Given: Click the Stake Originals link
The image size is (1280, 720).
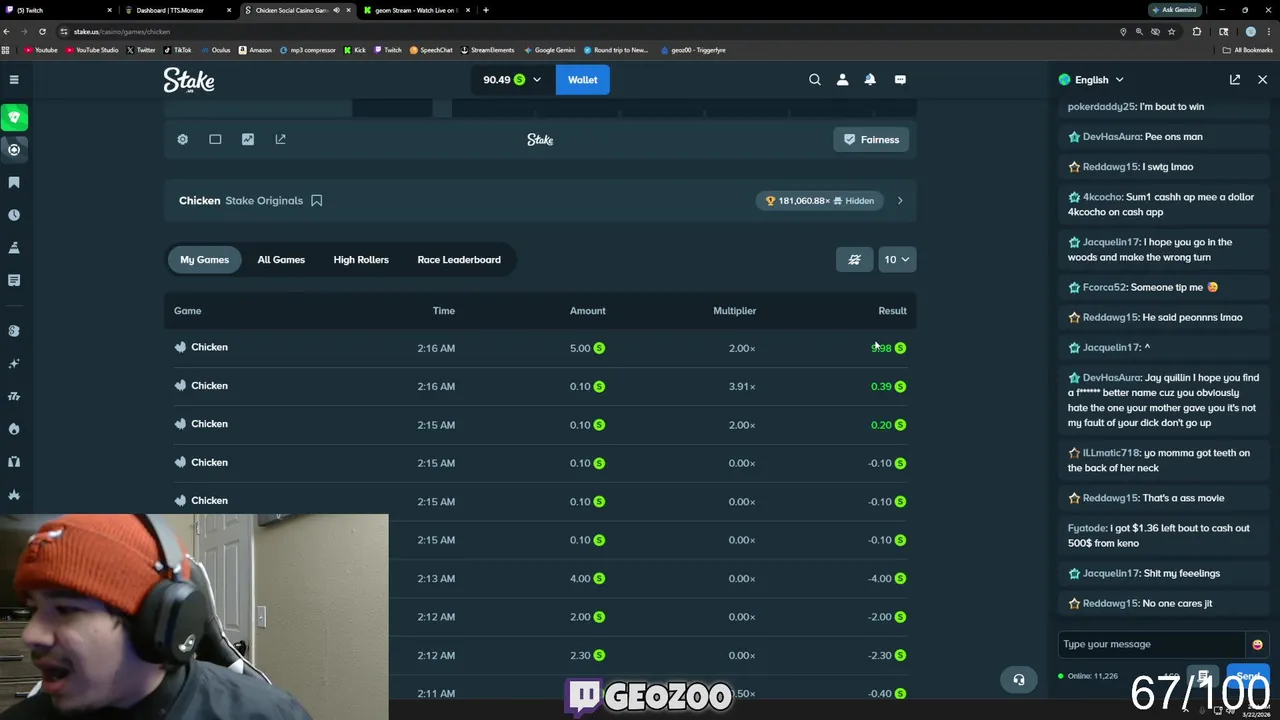Looking at the screenshot, I should click(x=264, y=200).
